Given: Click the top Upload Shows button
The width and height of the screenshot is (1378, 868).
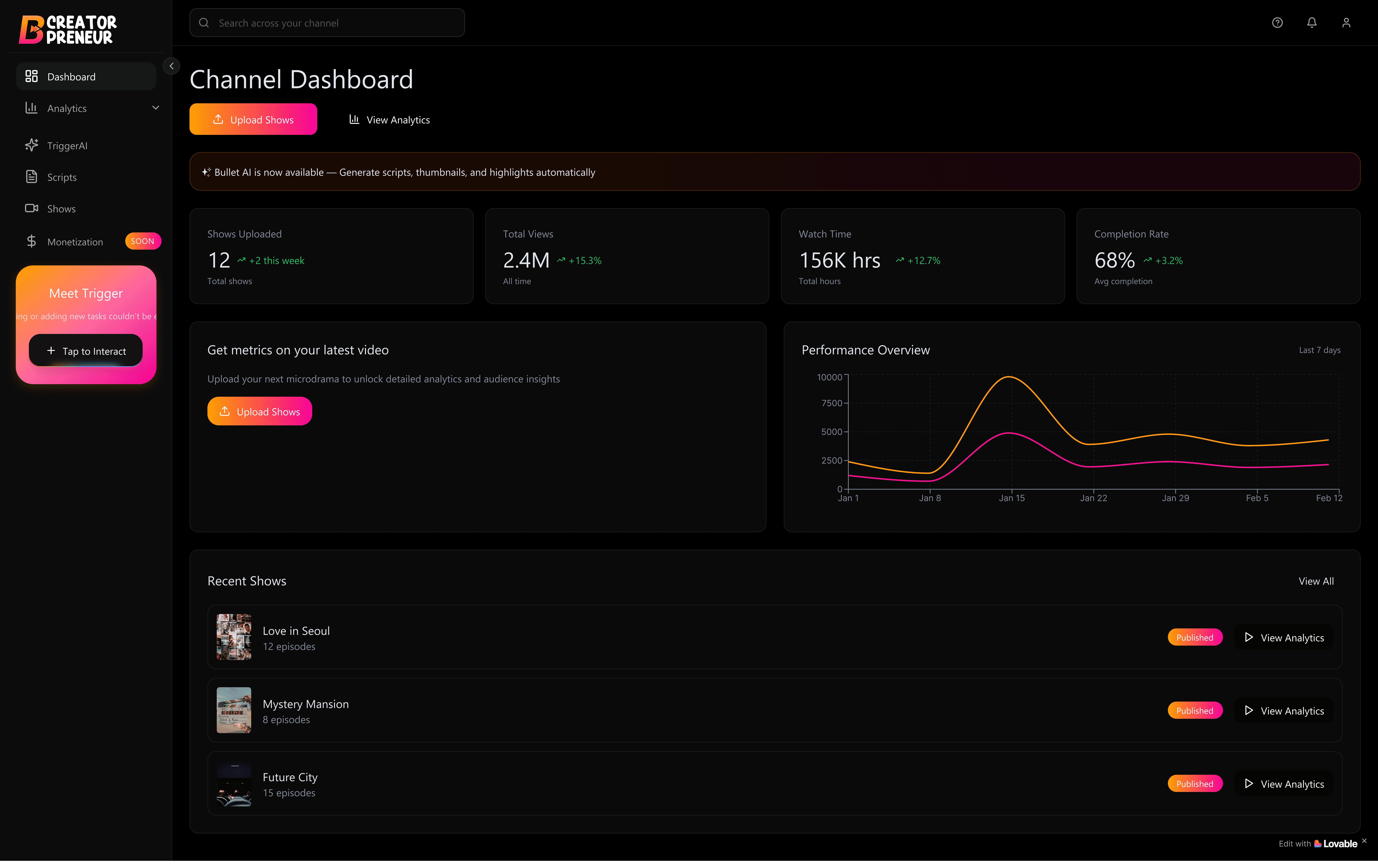Looking at the screenshot, I should pyautogui.click(x=253, y=119).
